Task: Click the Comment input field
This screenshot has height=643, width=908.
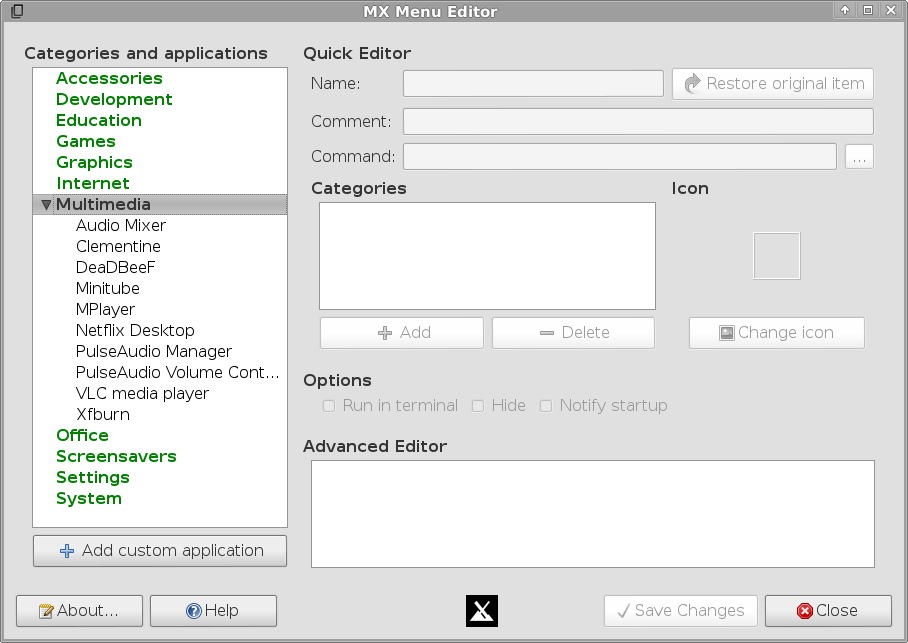Action: coord(638,122)
